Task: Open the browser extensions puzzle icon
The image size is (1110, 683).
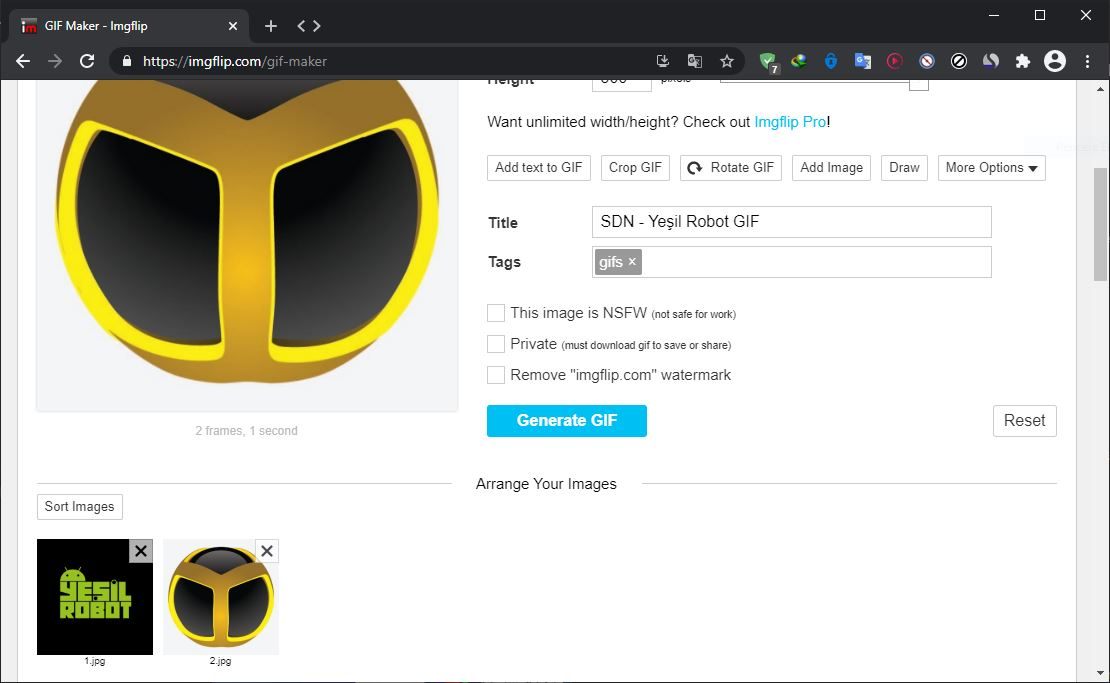Action: [x=1022, y=61]
